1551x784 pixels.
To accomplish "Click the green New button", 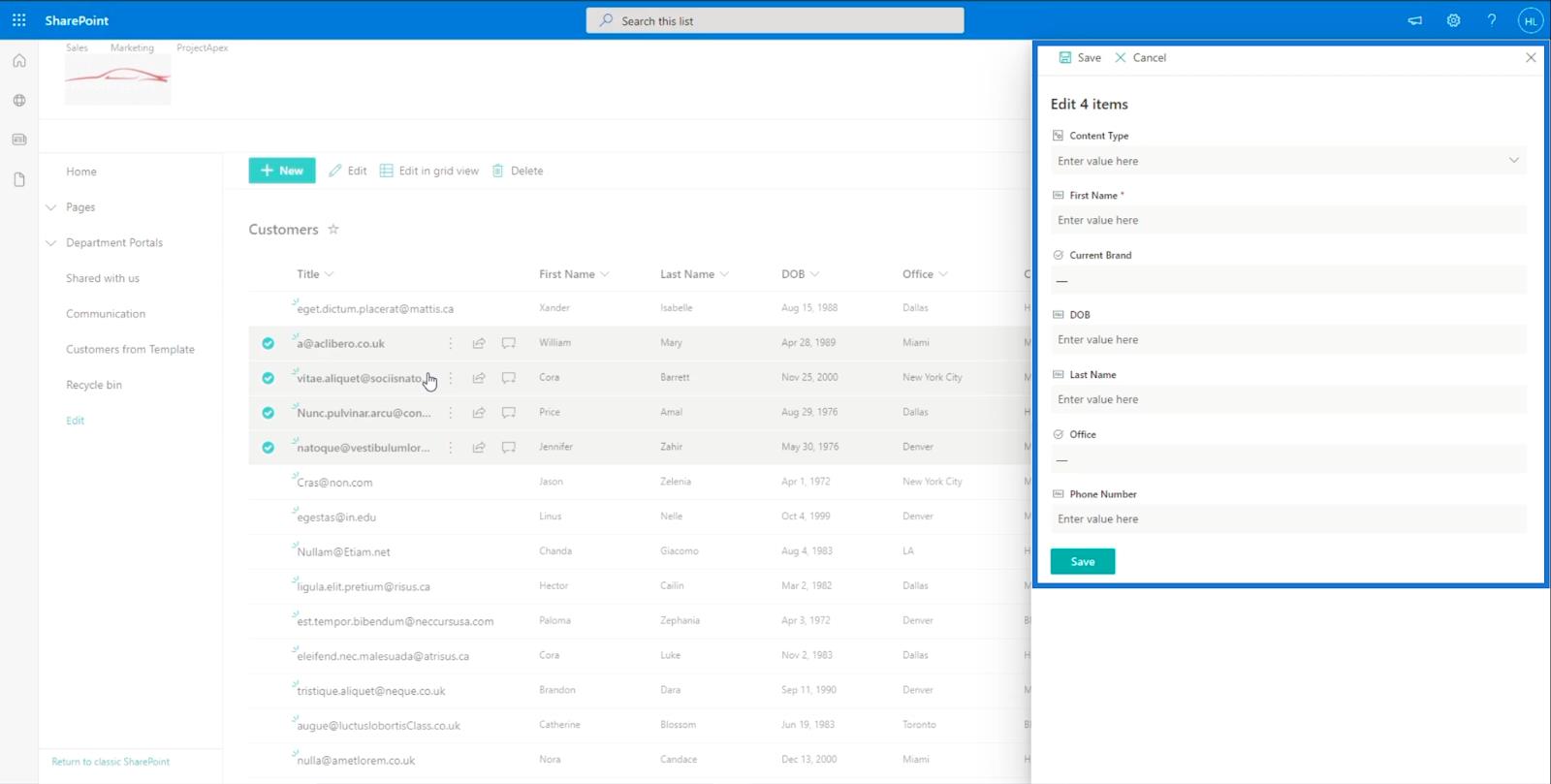I will (x=282, y=171).
